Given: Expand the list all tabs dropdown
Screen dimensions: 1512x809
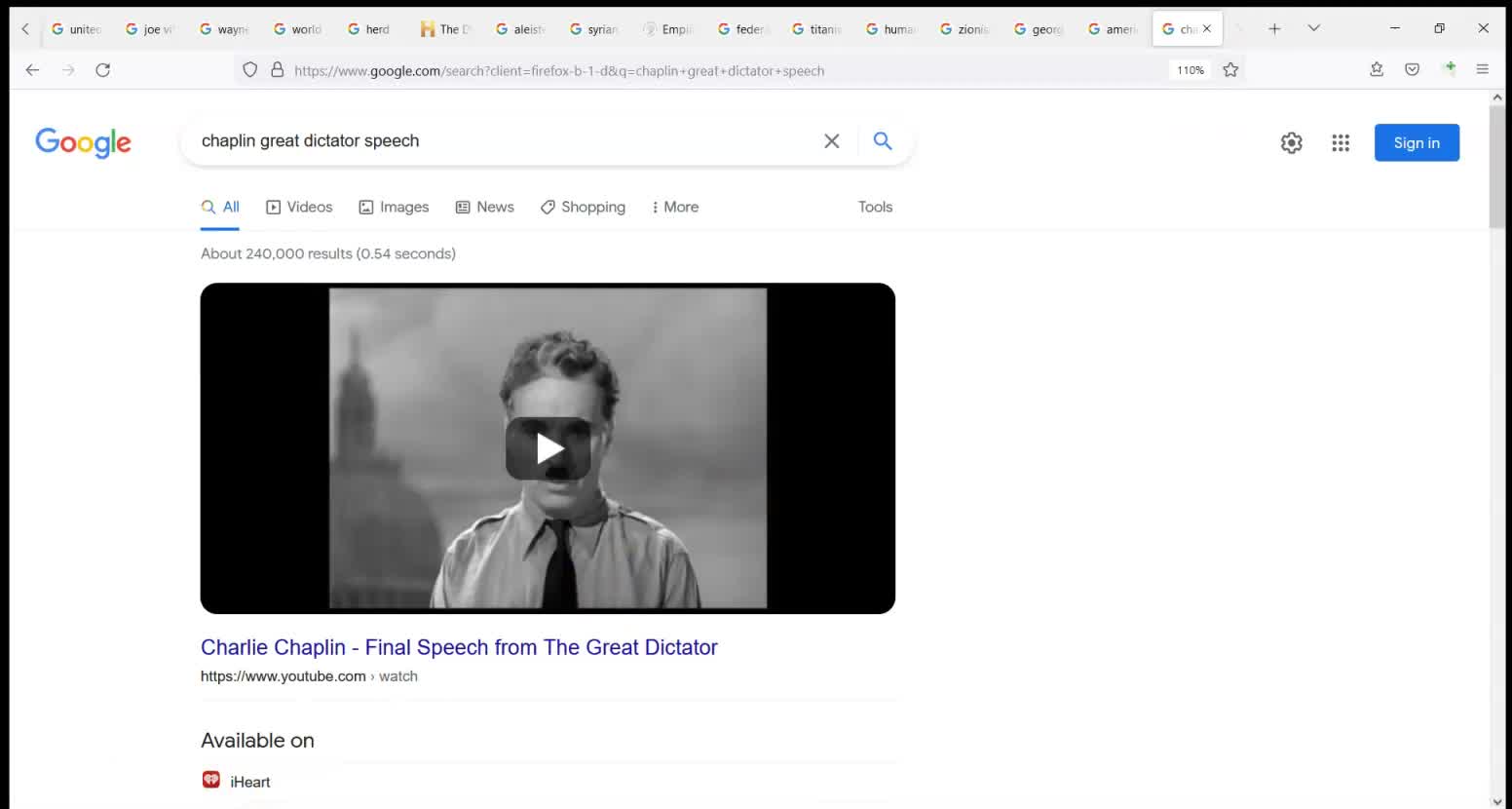Looking at the screenshot, I should point(1313,28).
